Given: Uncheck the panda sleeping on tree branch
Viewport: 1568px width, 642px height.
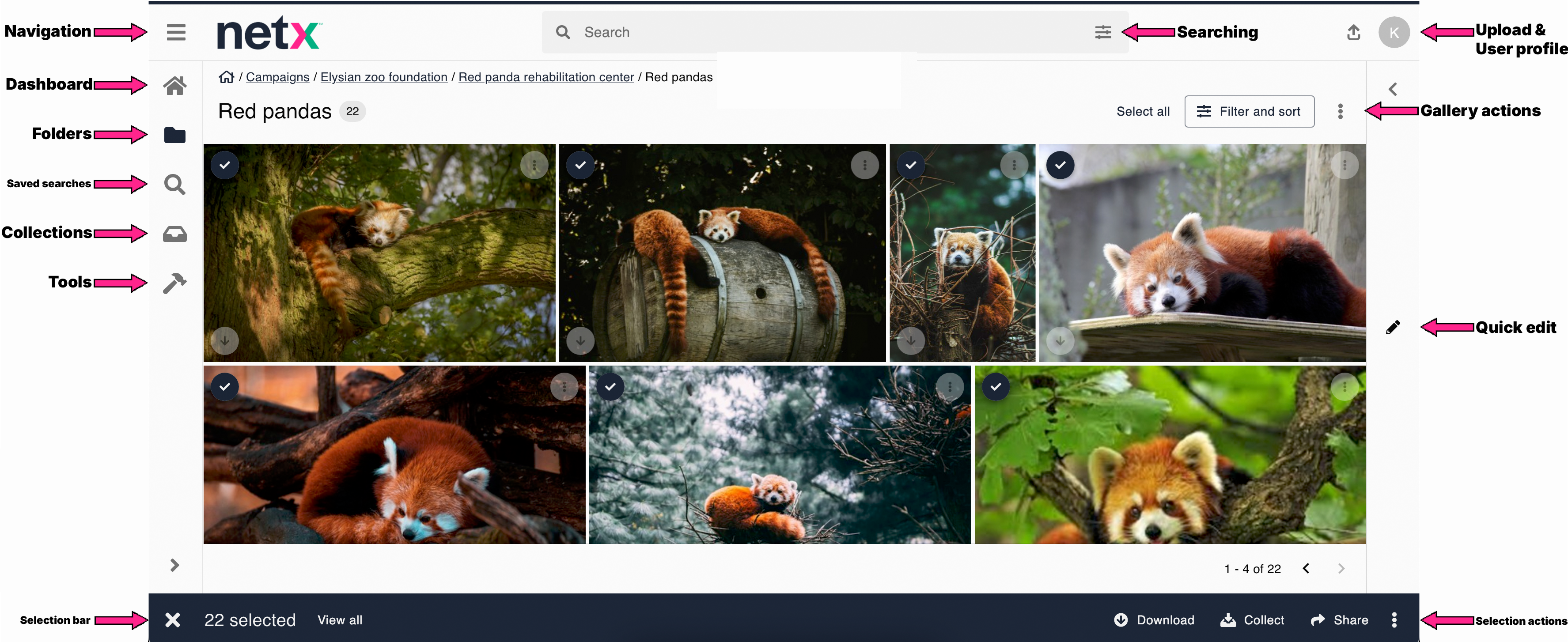Looking at the screenshot, I should click(225, 166).
